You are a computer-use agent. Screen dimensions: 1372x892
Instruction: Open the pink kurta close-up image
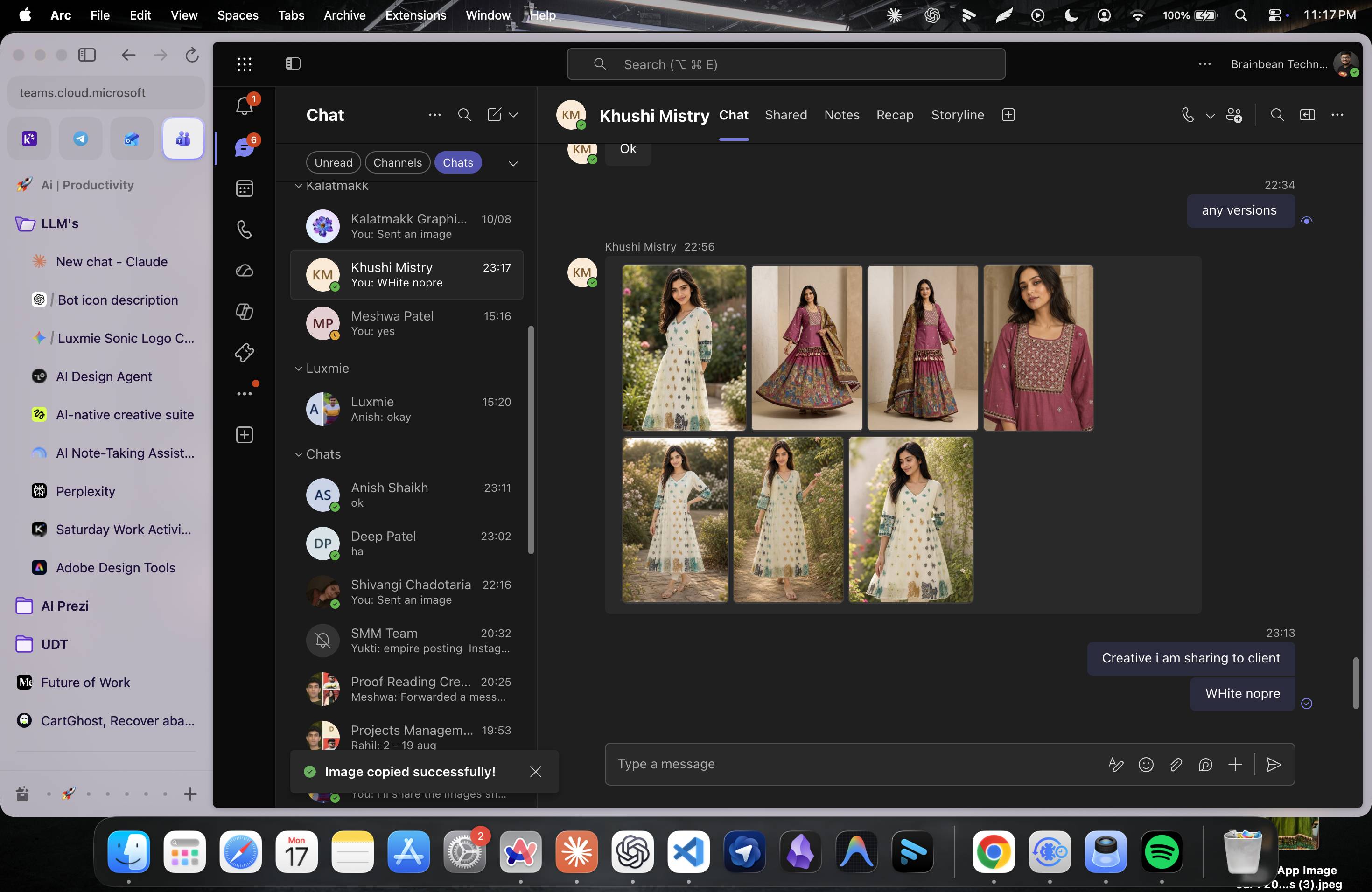pos(1038,348)
